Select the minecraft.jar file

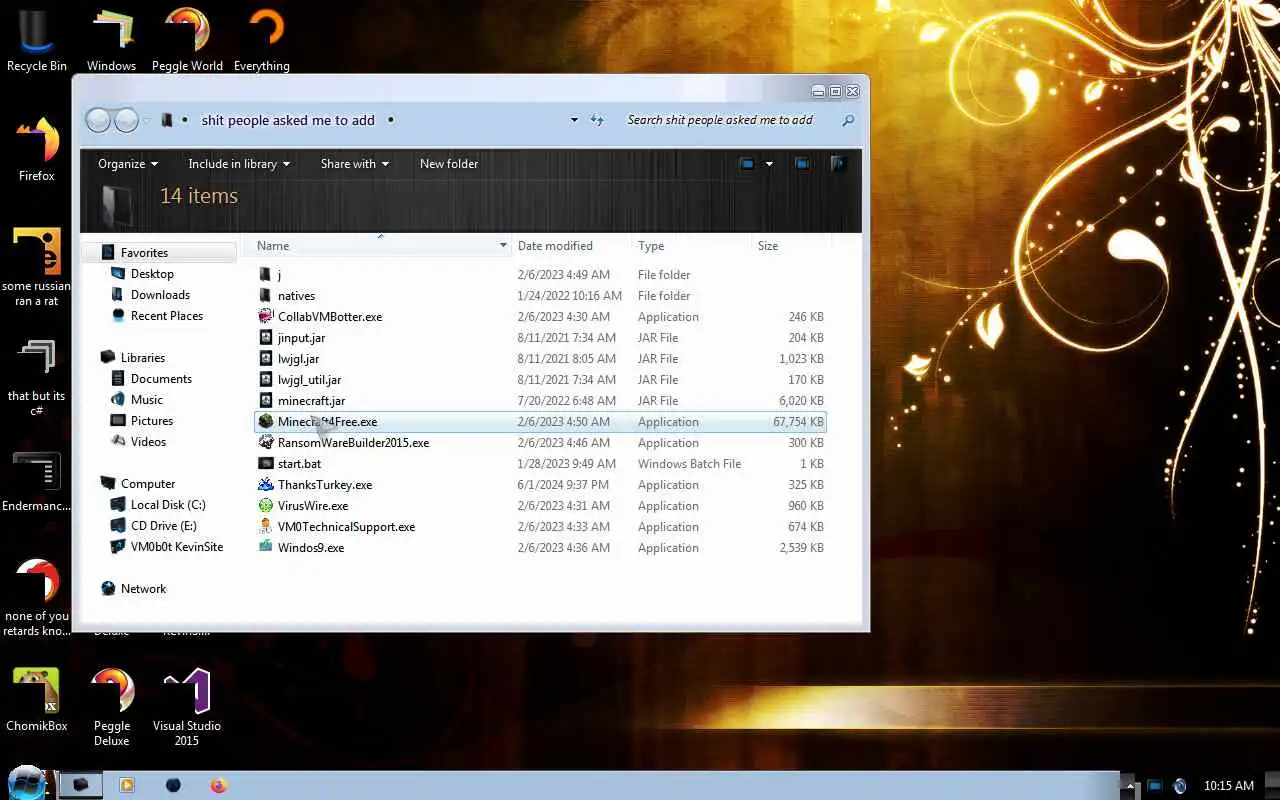[x=311, y=400]
